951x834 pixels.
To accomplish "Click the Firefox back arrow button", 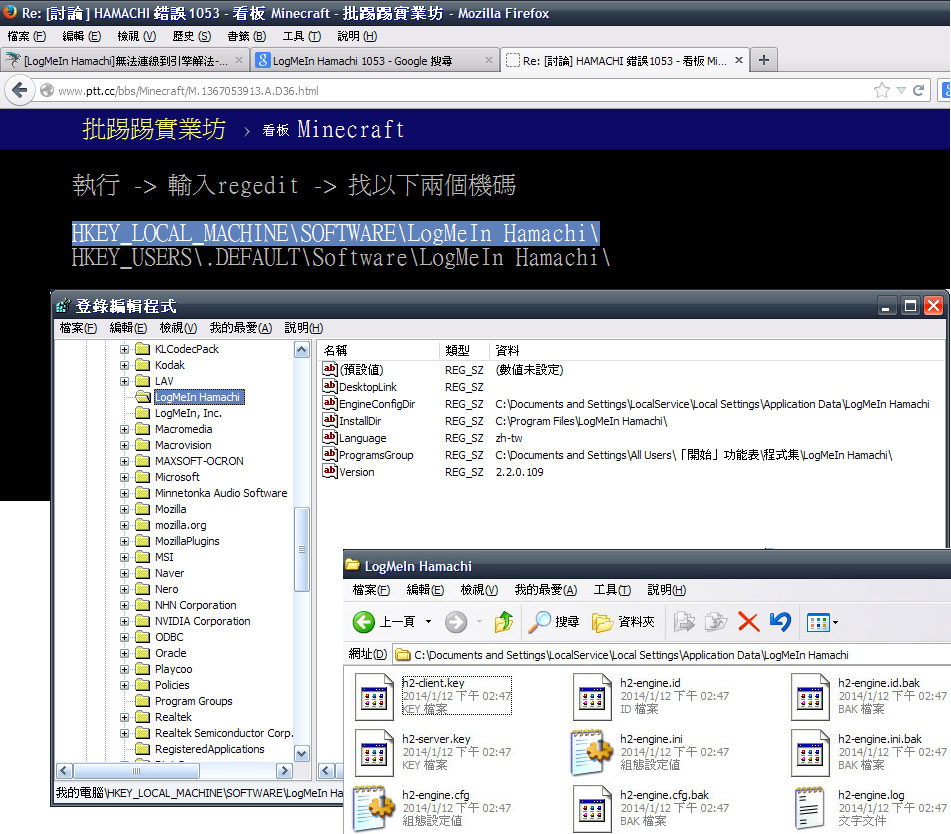I will [x=19, y=91].
